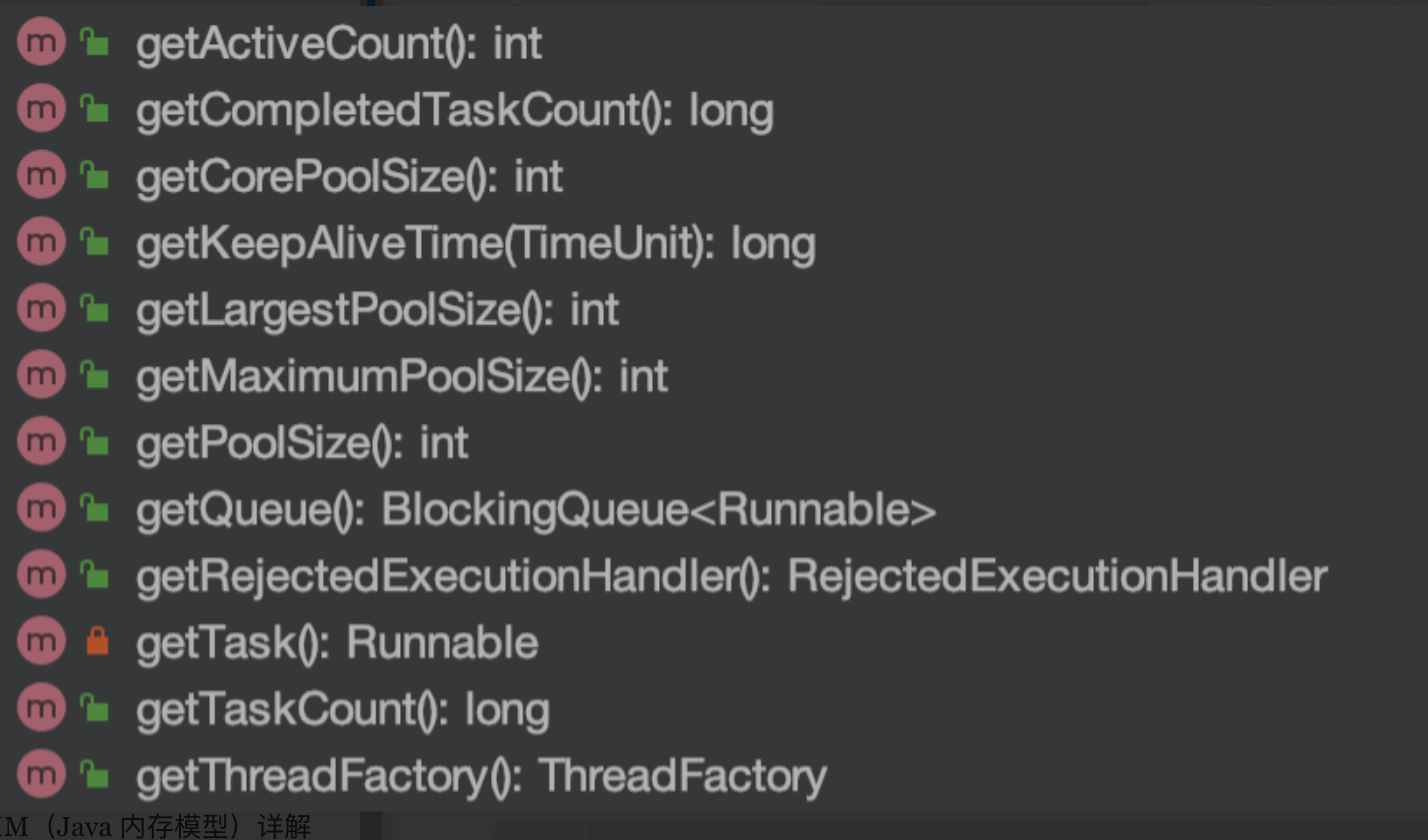Select getActiveCount(): int in the list
This screenshot has width=1428, height=840.
(339, 44)
